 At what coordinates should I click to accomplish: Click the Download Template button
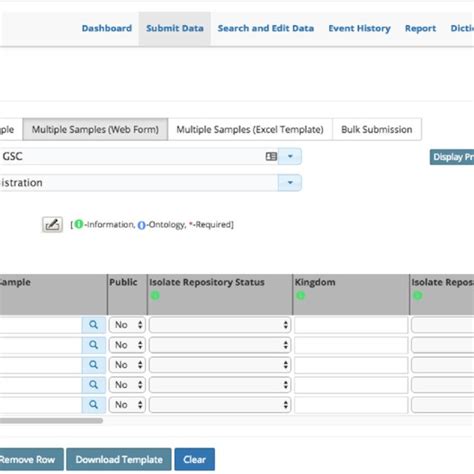click(x=119, y=459)
